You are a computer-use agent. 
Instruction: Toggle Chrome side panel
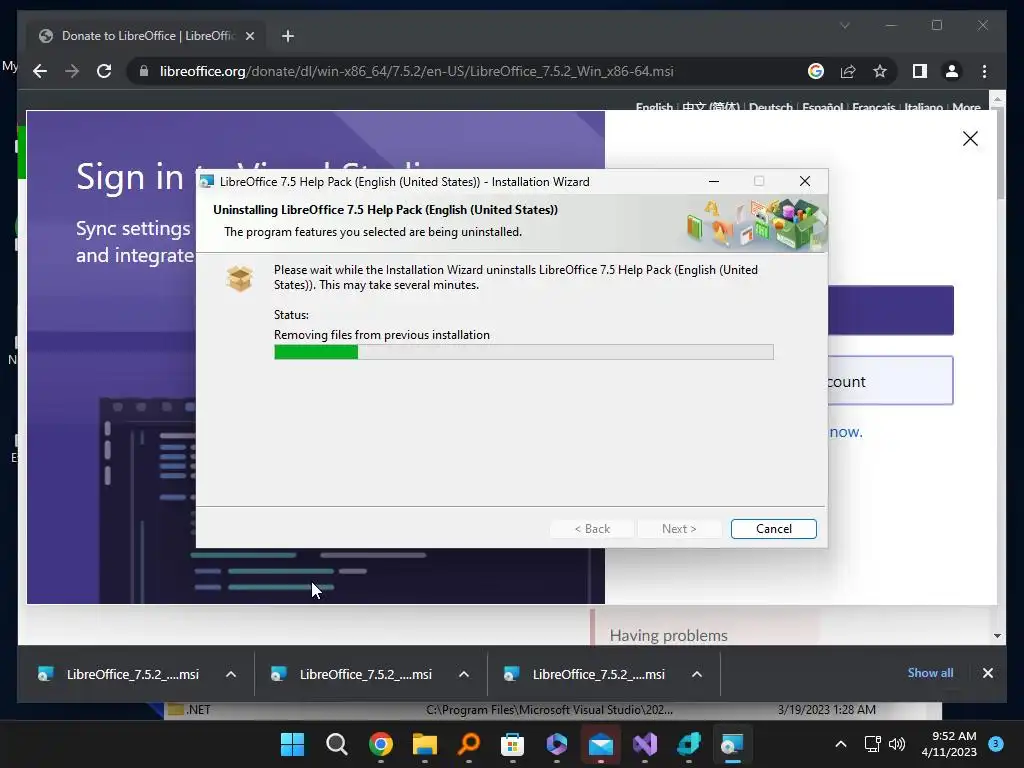click(920, 71)
